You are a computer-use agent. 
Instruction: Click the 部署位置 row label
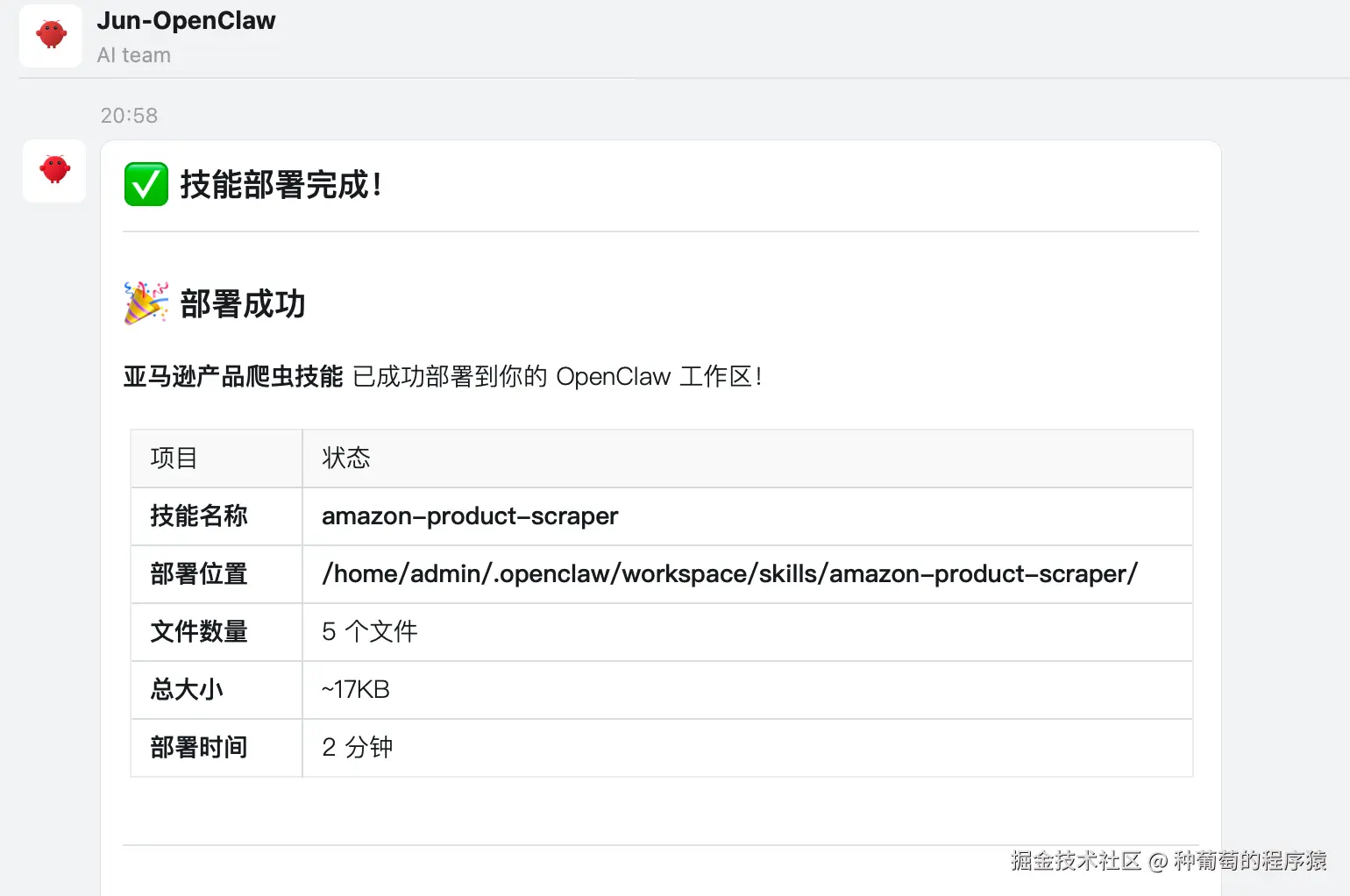coord(199,574)
